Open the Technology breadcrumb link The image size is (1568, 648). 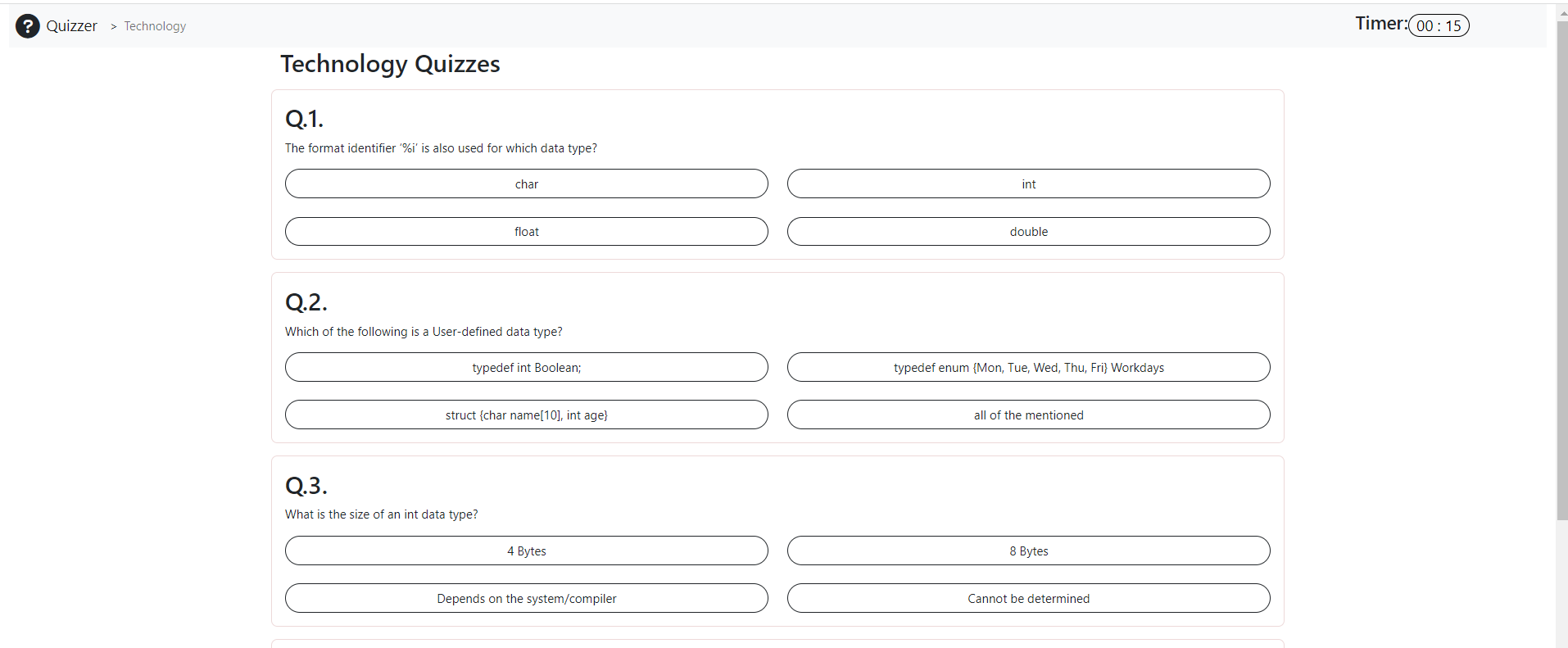pos(154,25)
